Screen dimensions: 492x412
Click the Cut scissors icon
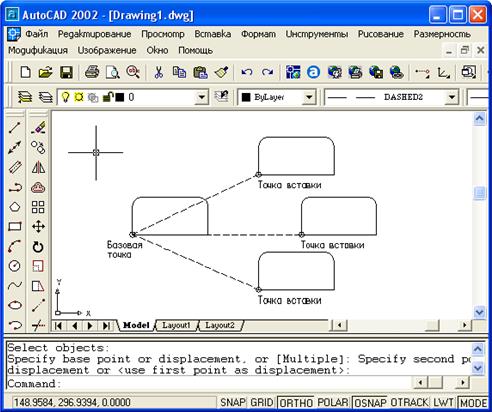pyautogui.click(x=159, y=72)
